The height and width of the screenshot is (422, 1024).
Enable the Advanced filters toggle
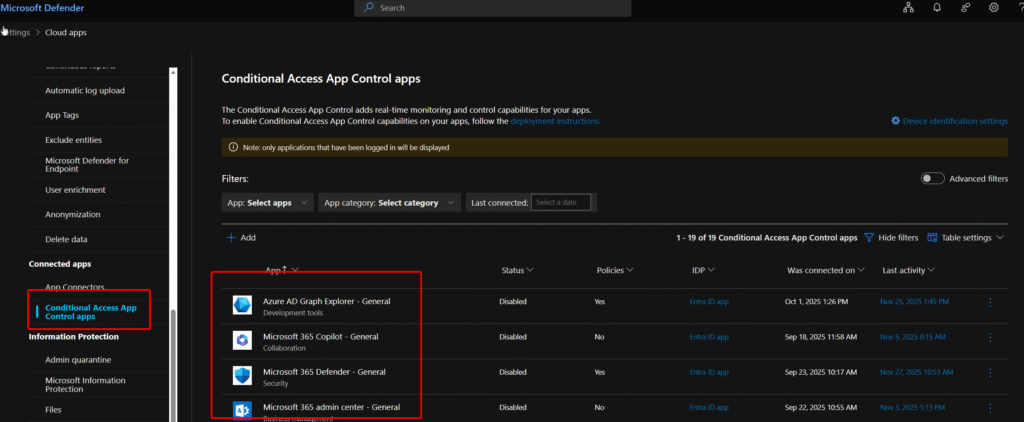[x=932, y=178]
